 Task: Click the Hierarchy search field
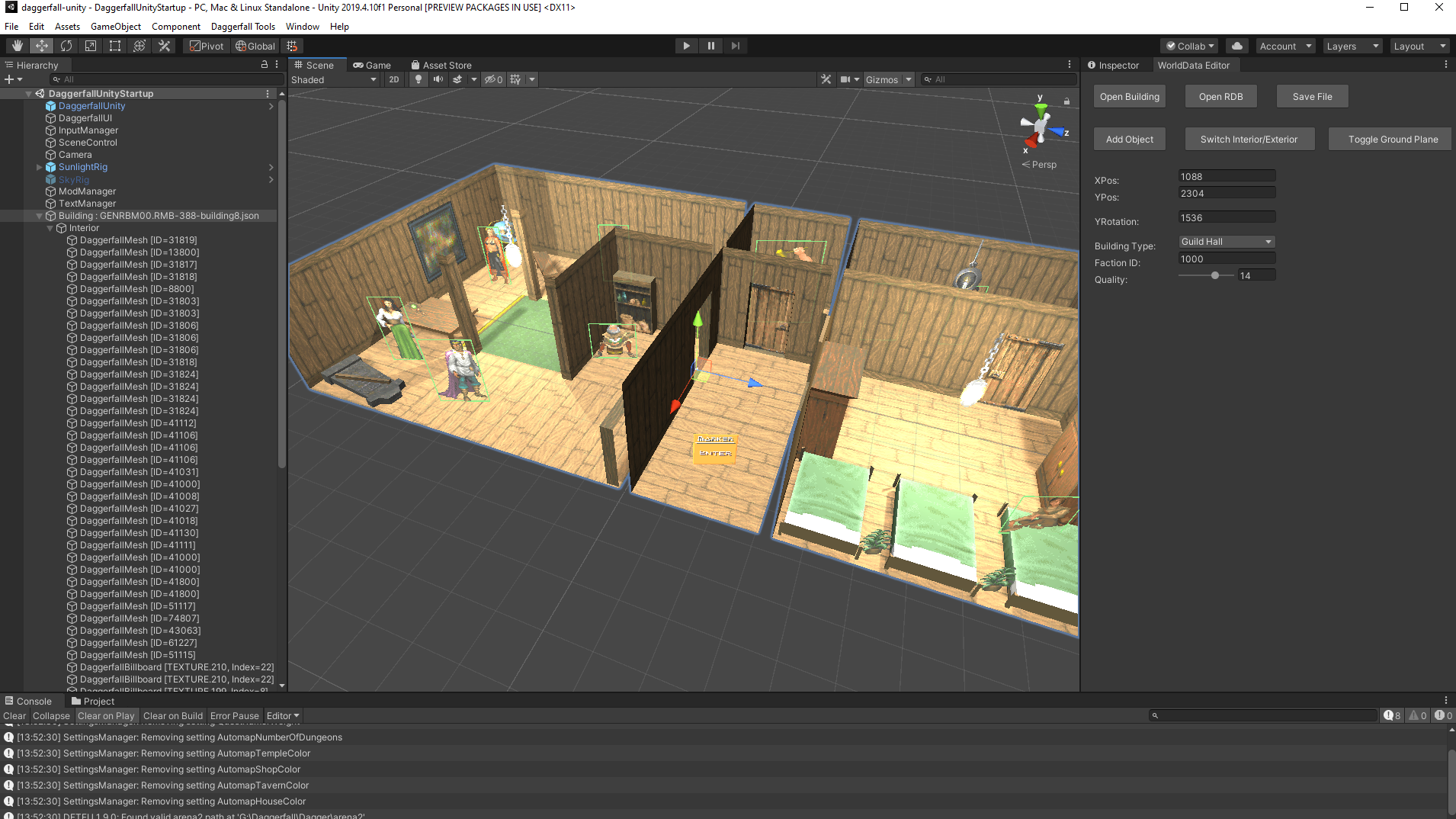click(166, 79)
